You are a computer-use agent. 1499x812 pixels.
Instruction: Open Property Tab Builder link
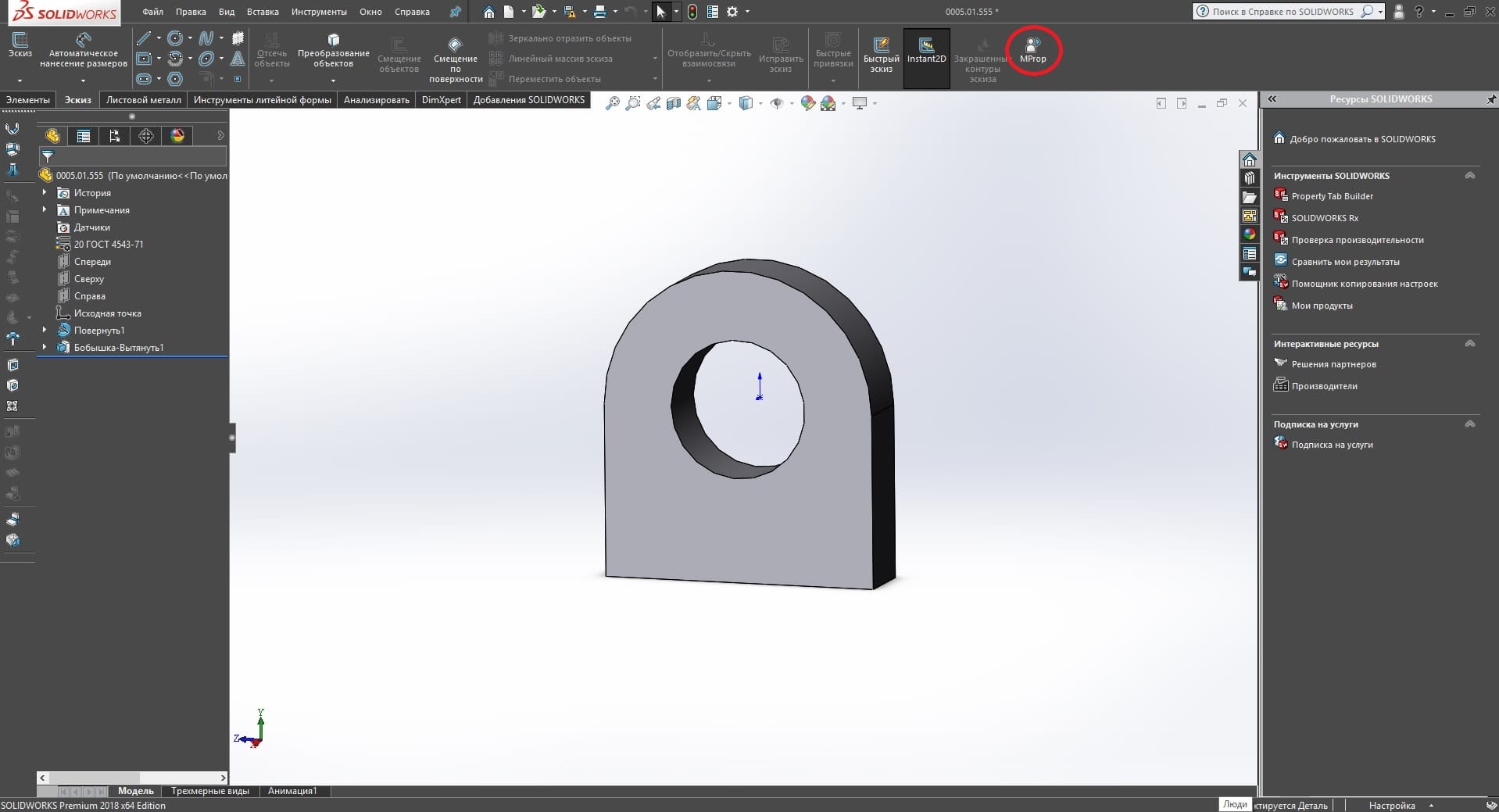tap(1332, 196)
